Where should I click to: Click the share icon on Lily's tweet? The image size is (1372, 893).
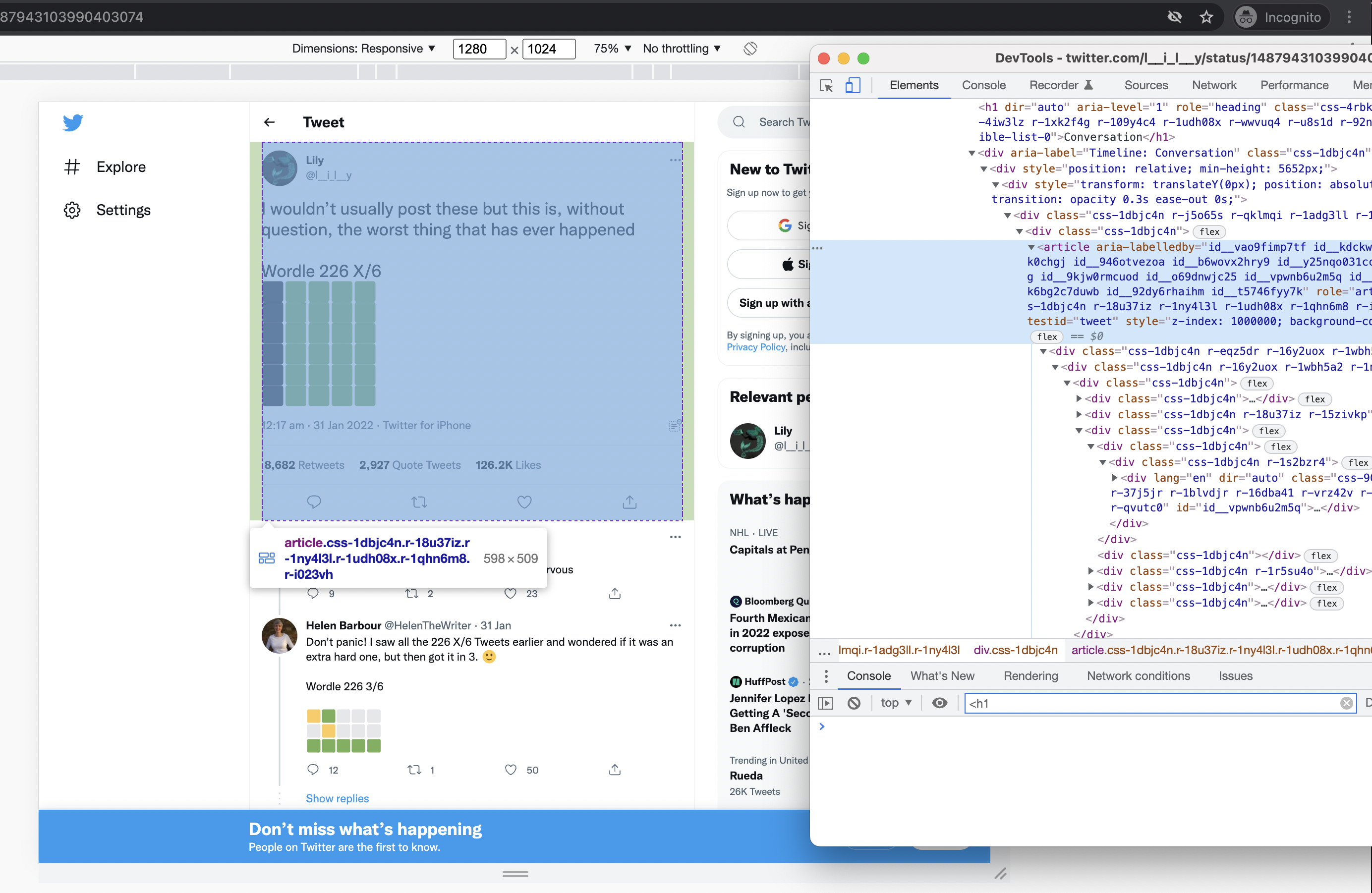coord(629,502)
